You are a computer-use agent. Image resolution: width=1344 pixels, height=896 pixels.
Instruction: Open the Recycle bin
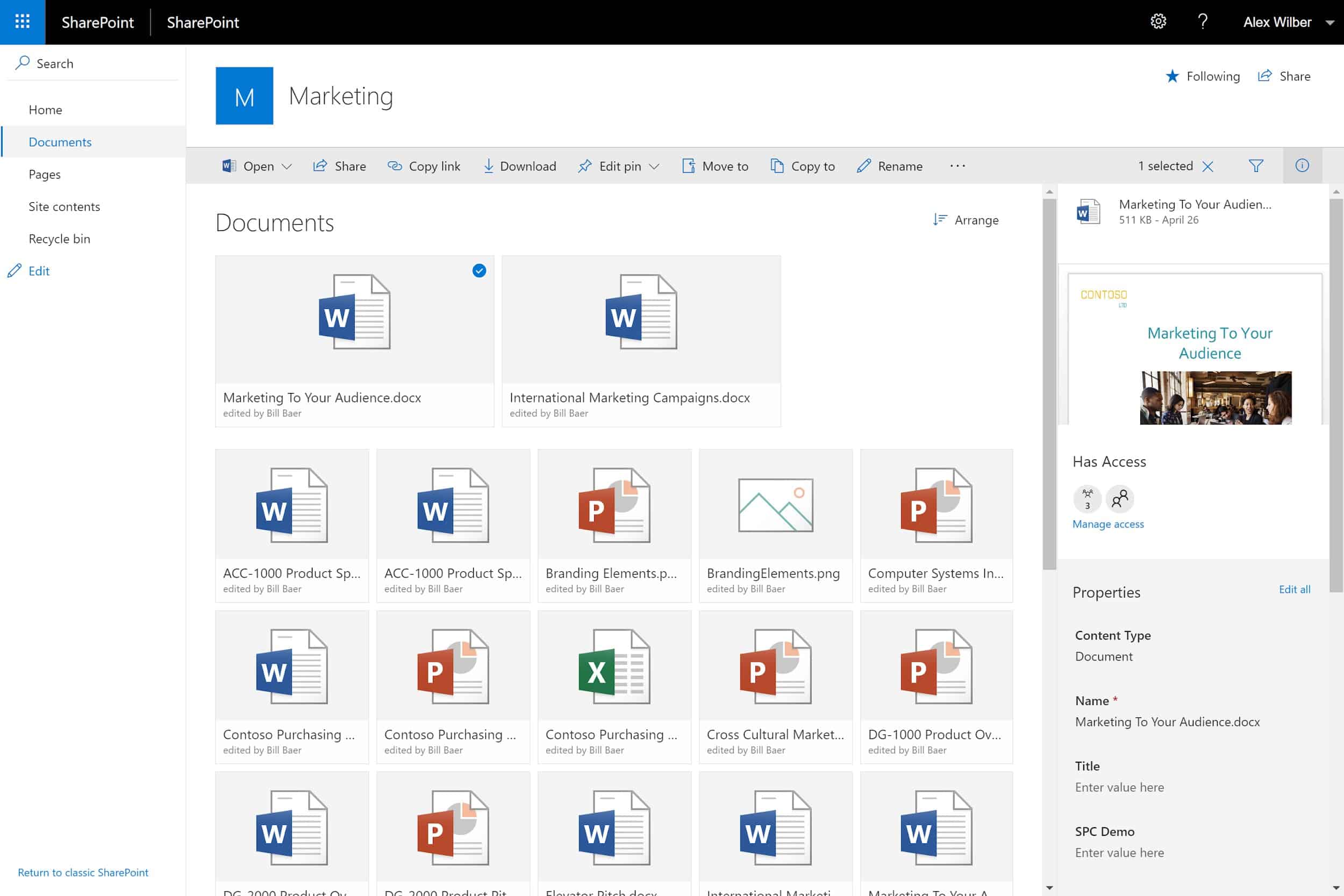coord(60,238)
